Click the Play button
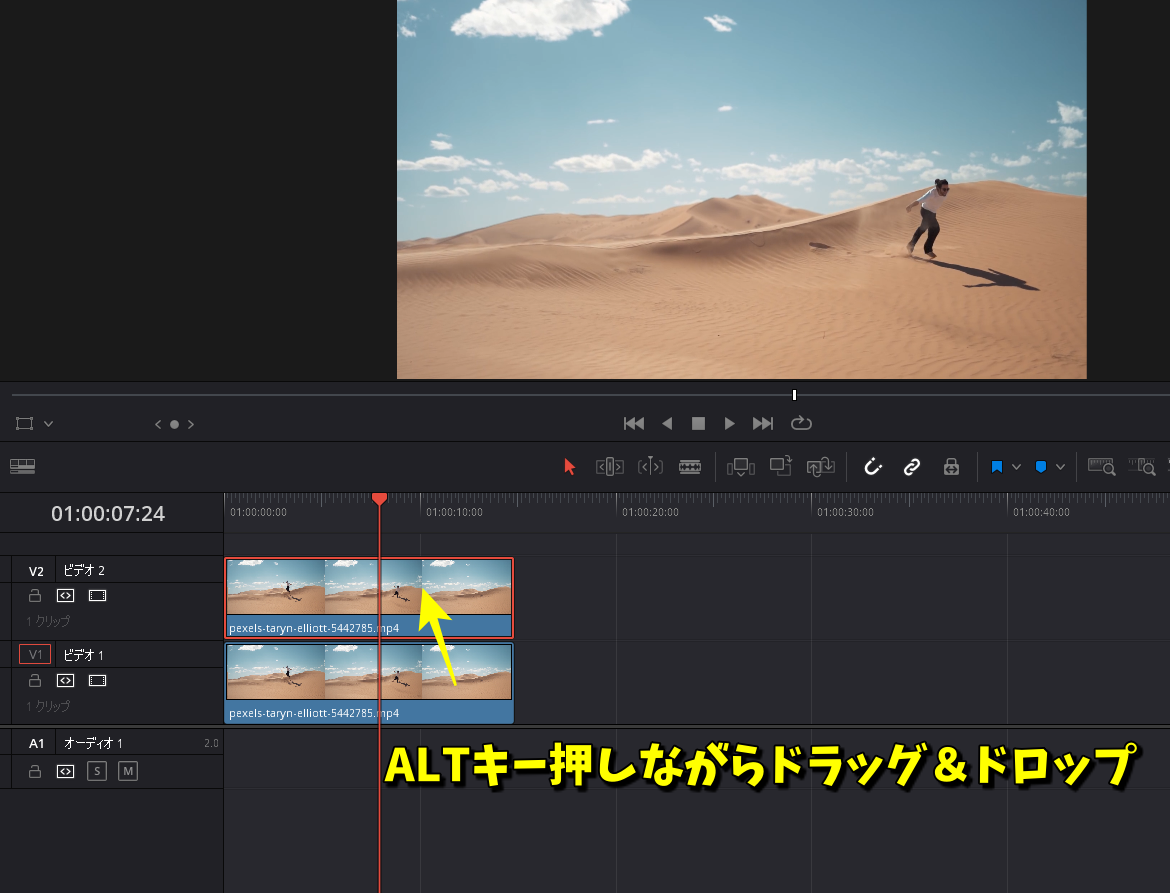The height and width of the screenshot is (893, 1170). [729, 422]
